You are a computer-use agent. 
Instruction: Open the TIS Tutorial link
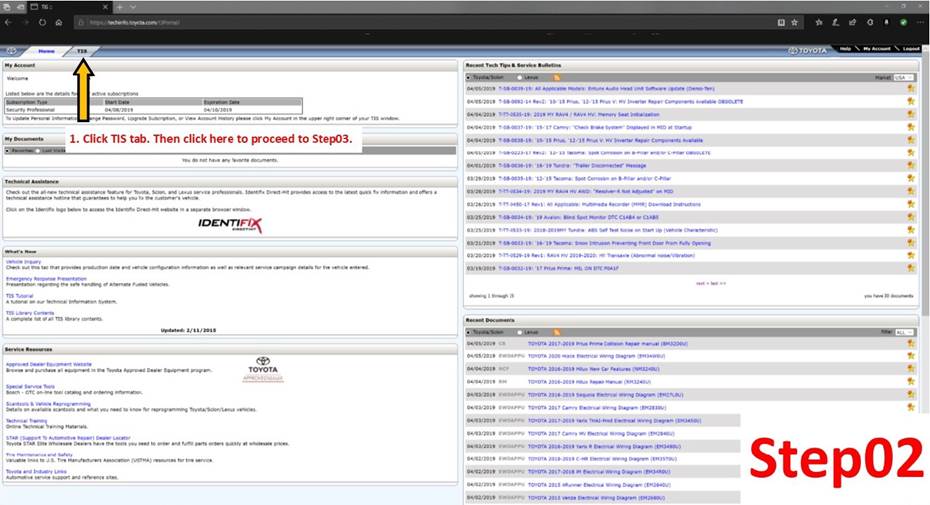[x=20, y=296]
